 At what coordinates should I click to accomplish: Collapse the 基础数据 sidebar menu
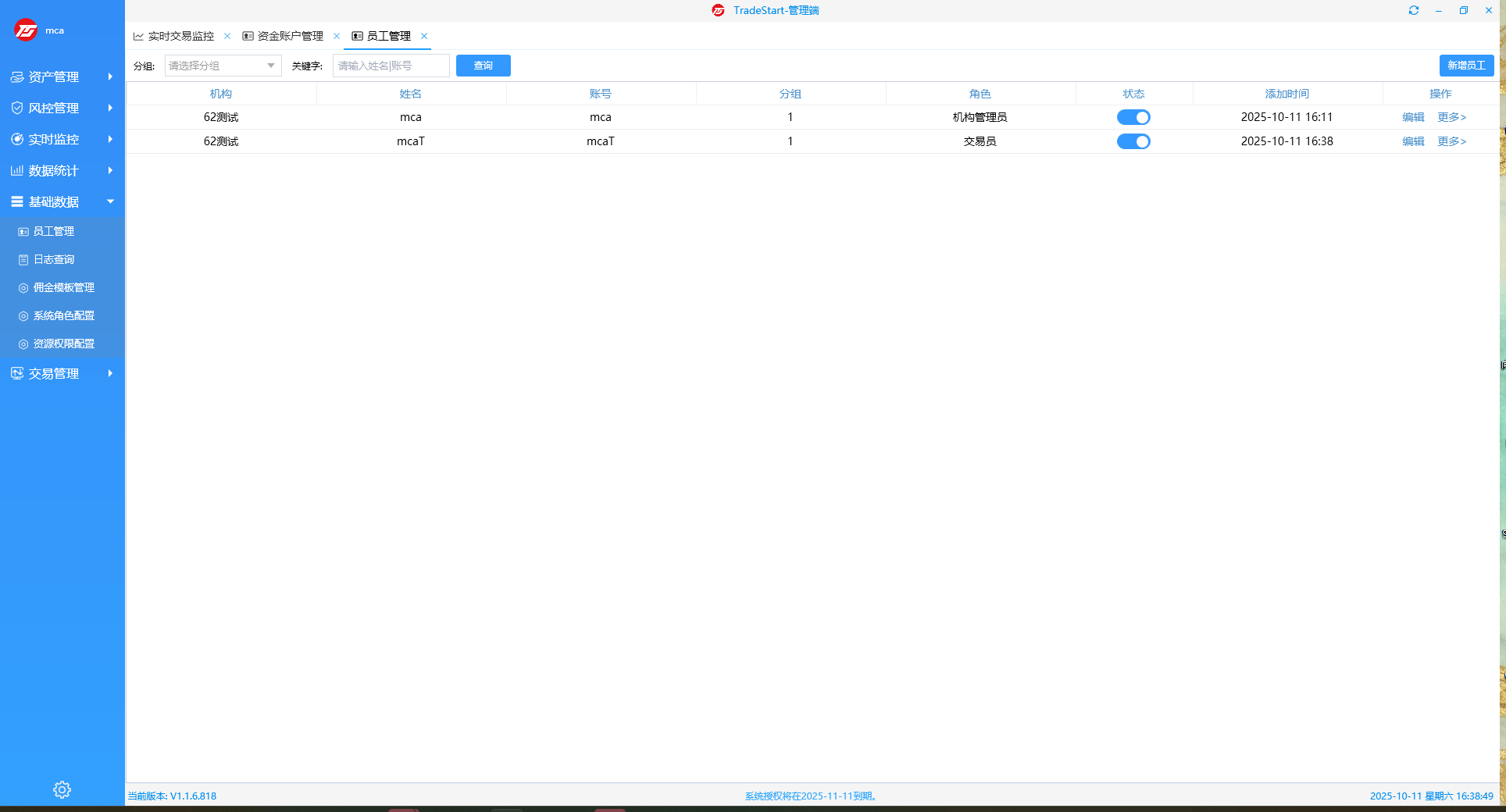pos(62,201)
